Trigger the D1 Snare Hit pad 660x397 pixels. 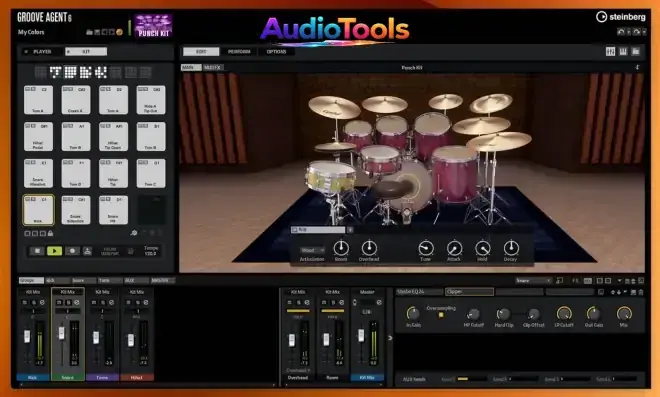(x=113, y=210)
